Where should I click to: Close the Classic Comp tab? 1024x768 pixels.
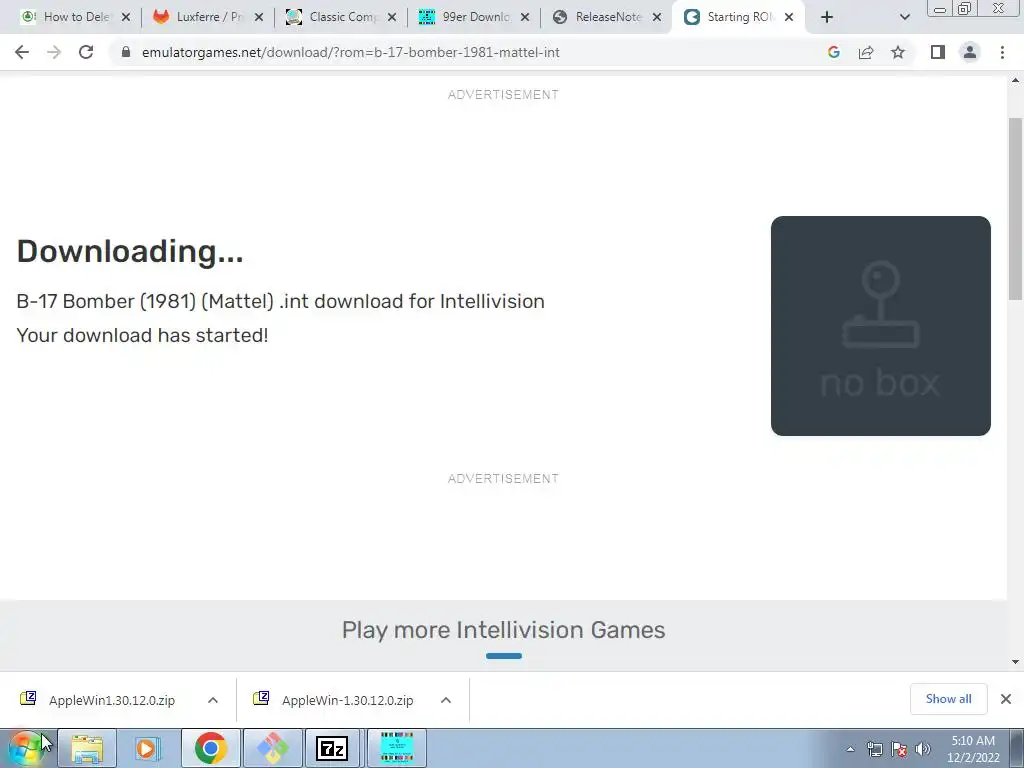(x=392, y=17)
